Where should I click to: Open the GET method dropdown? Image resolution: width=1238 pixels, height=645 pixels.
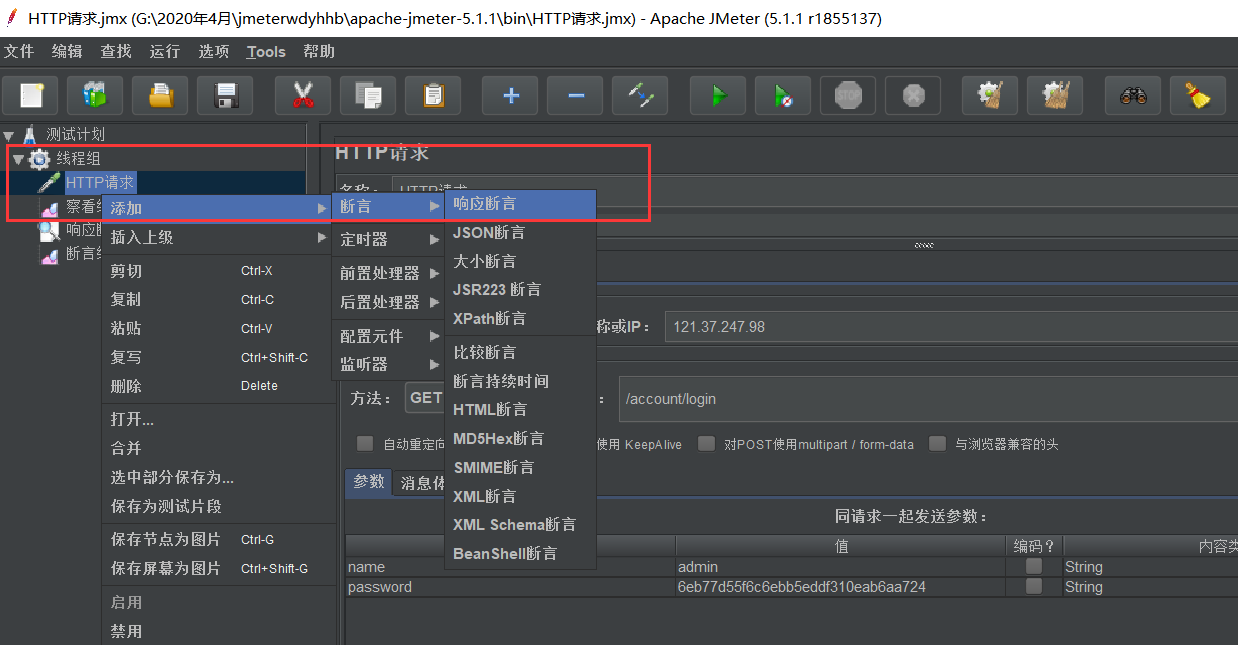pyautogui.click(x=426, y=398)
